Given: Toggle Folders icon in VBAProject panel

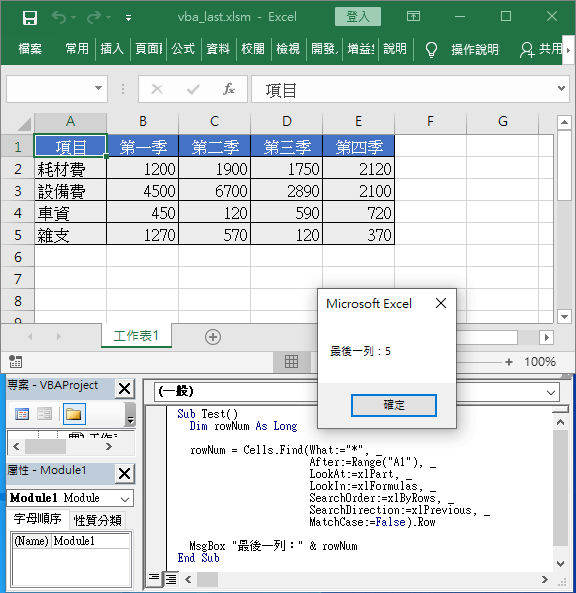Looking at the screenshot, I should pyautogui.click(x=74, y=414).
